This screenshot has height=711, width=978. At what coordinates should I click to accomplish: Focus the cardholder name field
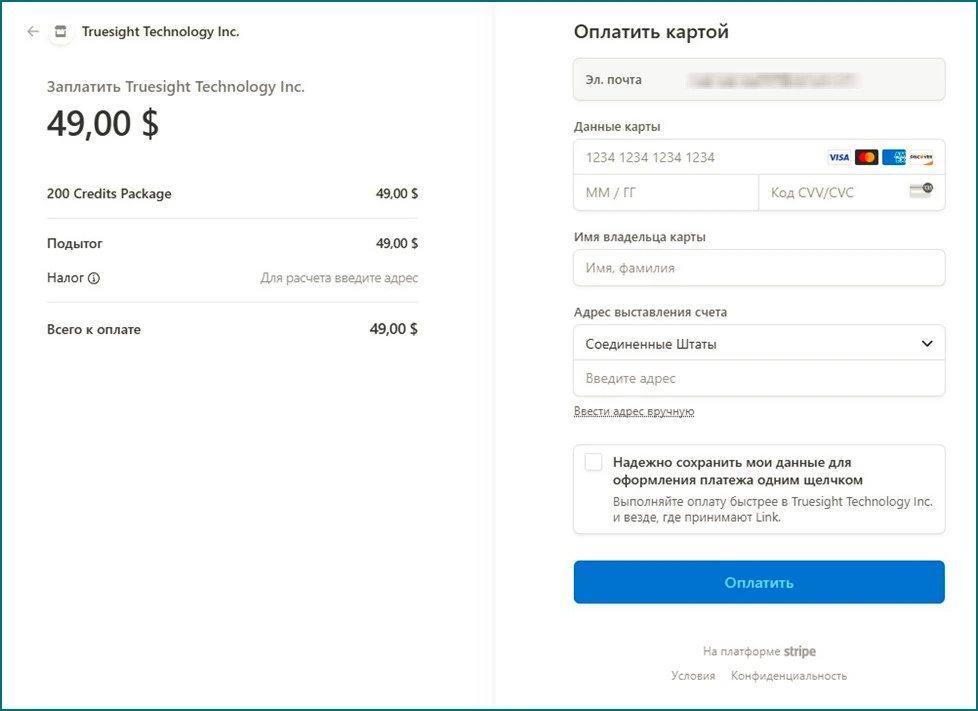[x=759, y=268]
